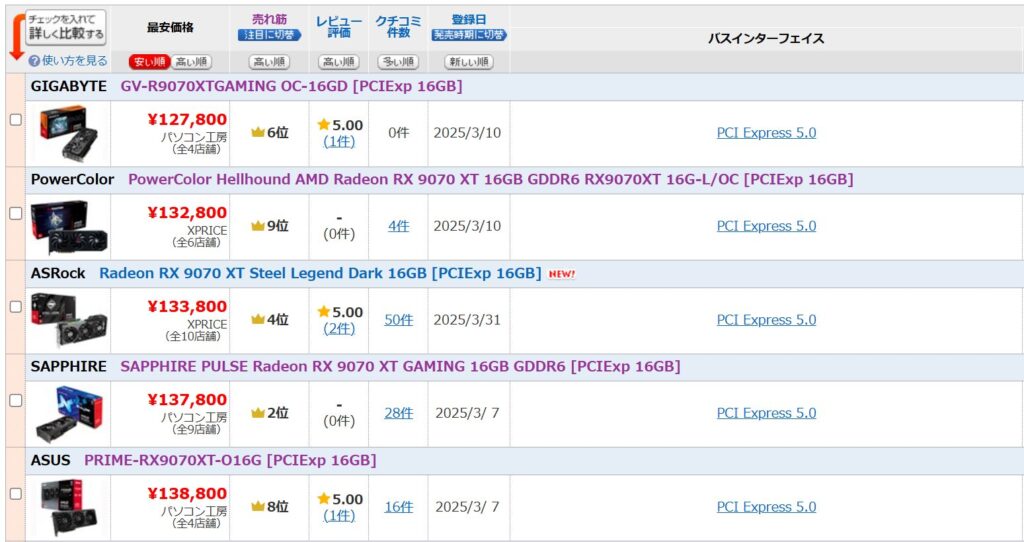Sort price by 高い順
1024x542 pixels.
pyautogui.click(x=191, y=62)
